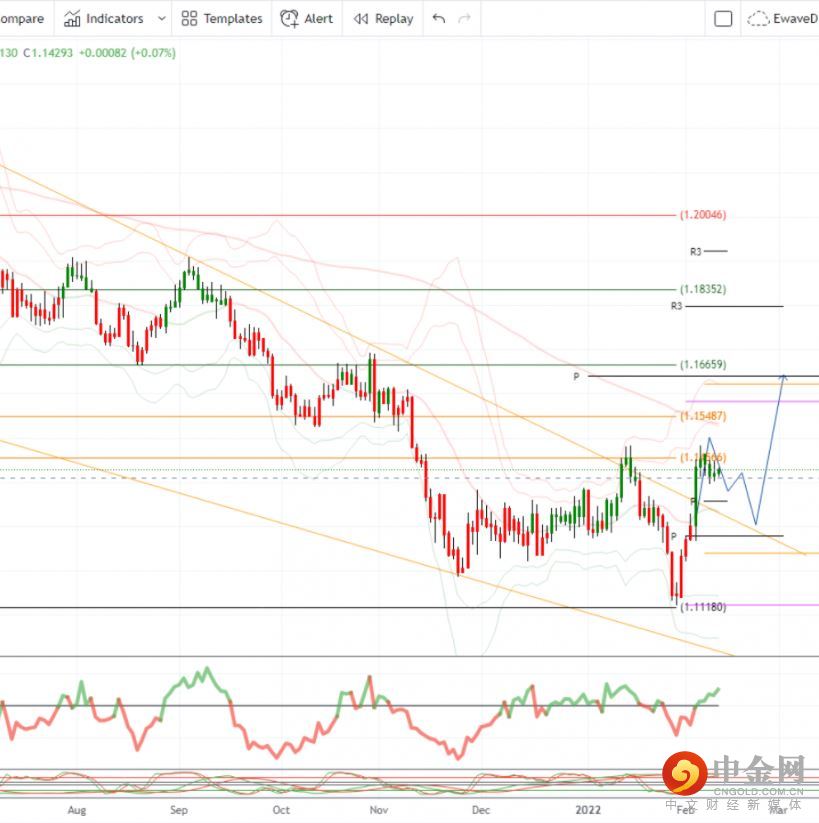Select the 1.15487 orange level label

click(703, 416)
